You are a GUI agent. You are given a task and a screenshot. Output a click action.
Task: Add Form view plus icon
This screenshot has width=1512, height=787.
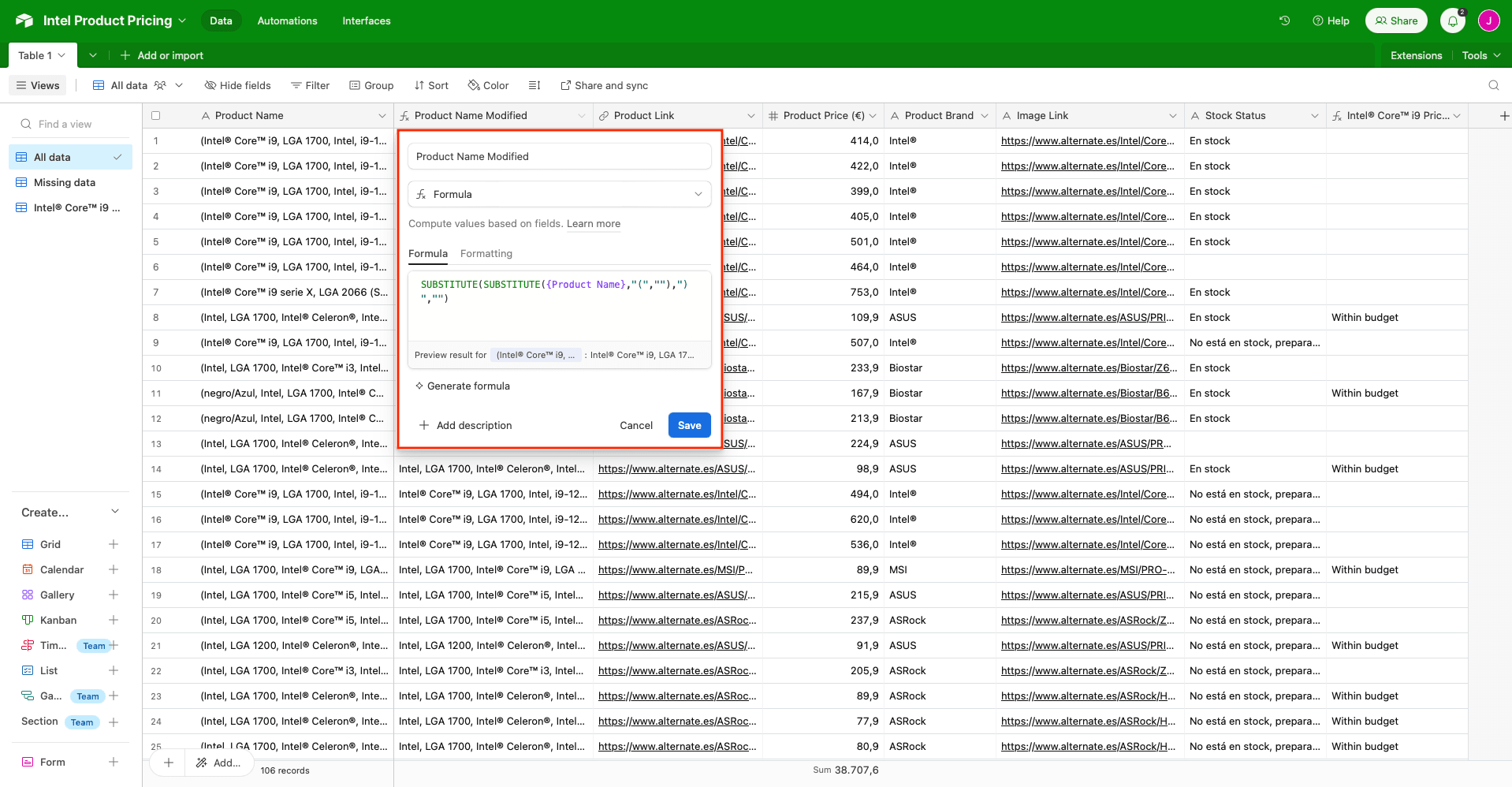pos(114,762)
